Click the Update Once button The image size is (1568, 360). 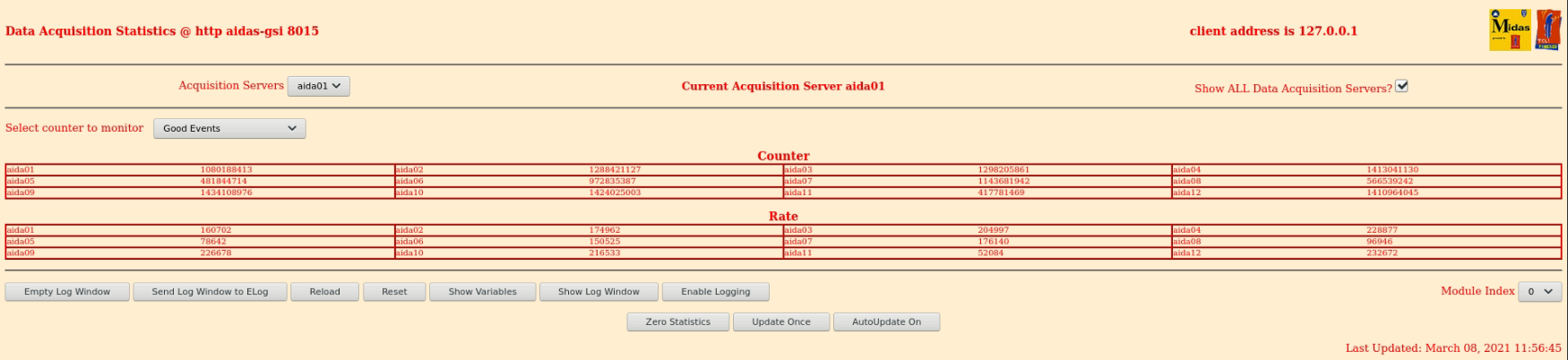pyautogui.click(x=781, y=321)
